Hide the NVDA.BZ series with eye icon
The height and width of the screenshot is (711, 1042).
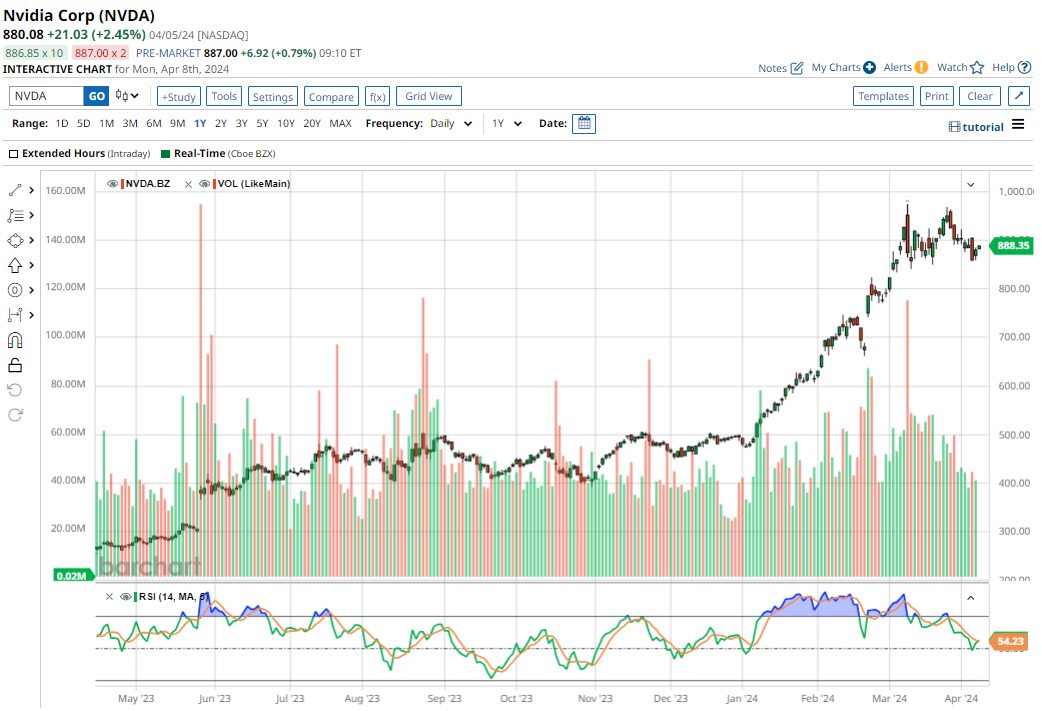(113, 184)
